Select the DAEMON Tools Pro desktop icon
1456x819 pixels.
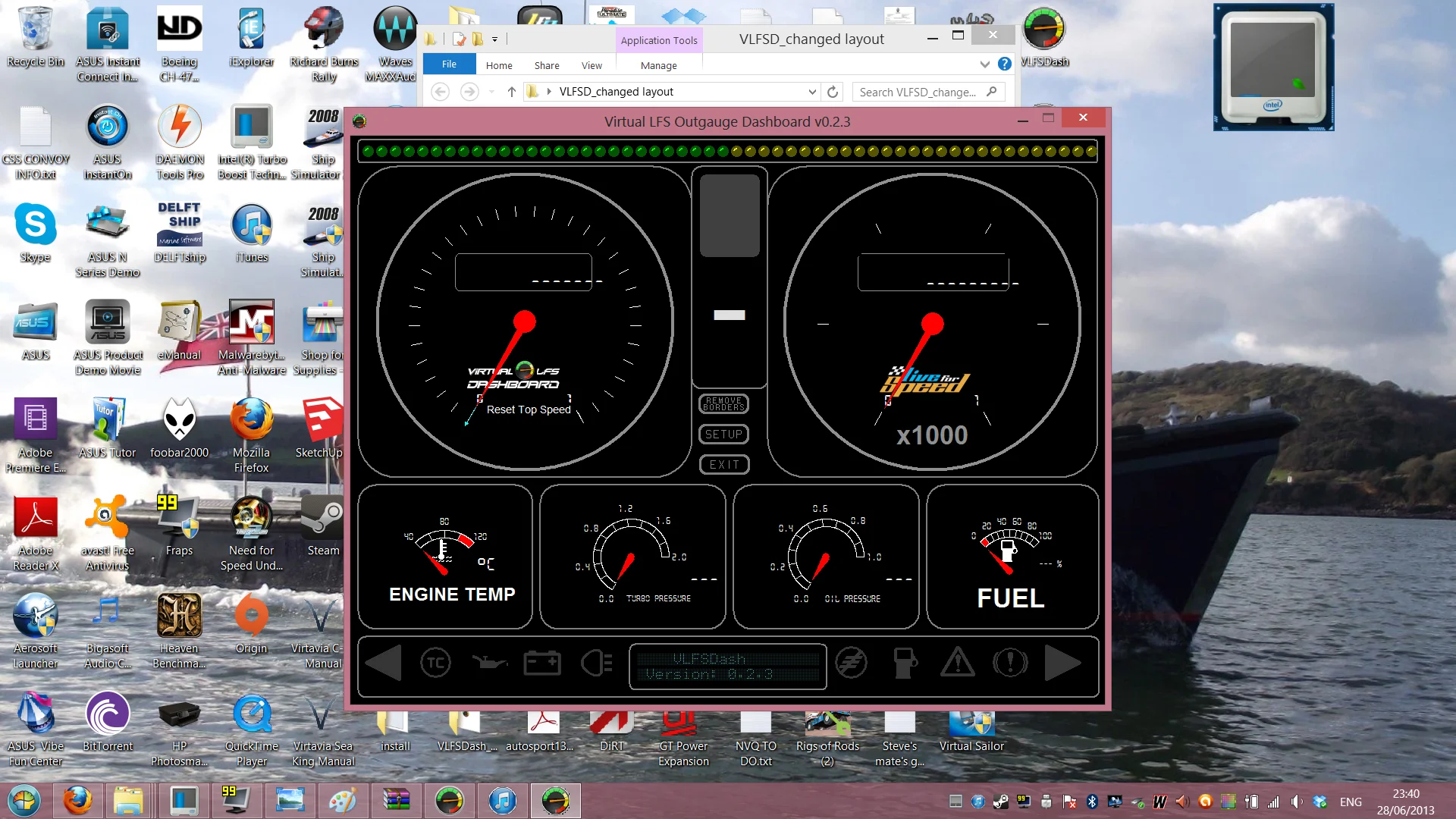pos(180,143)
